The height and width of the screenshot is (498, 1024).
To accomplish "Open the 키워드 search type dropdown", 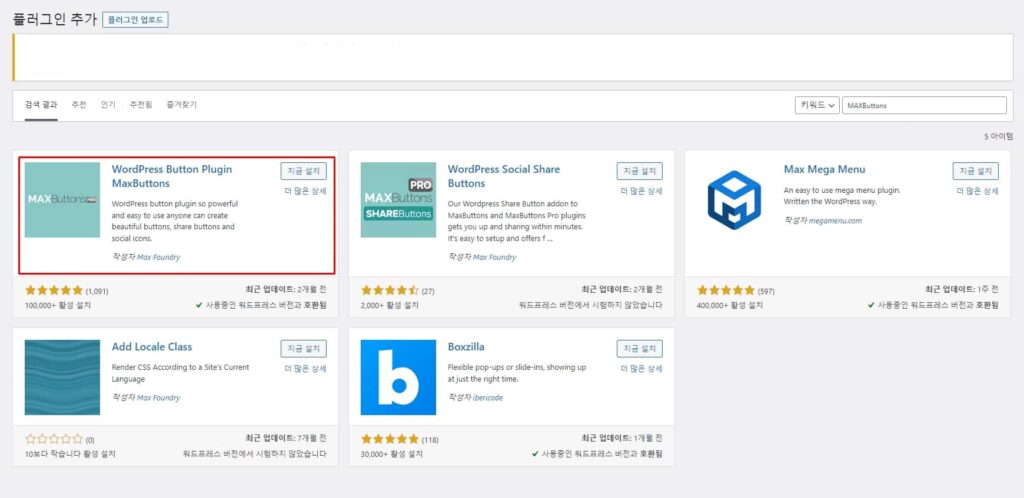I will 817,105.
